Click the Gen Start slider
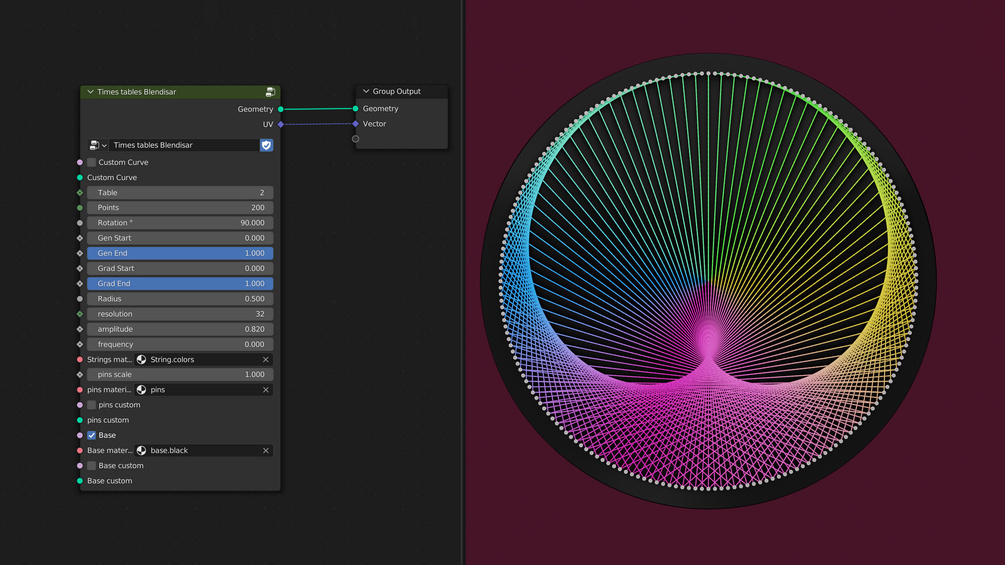This screenshot has width=1005, height=565. [x=180, y=238]
